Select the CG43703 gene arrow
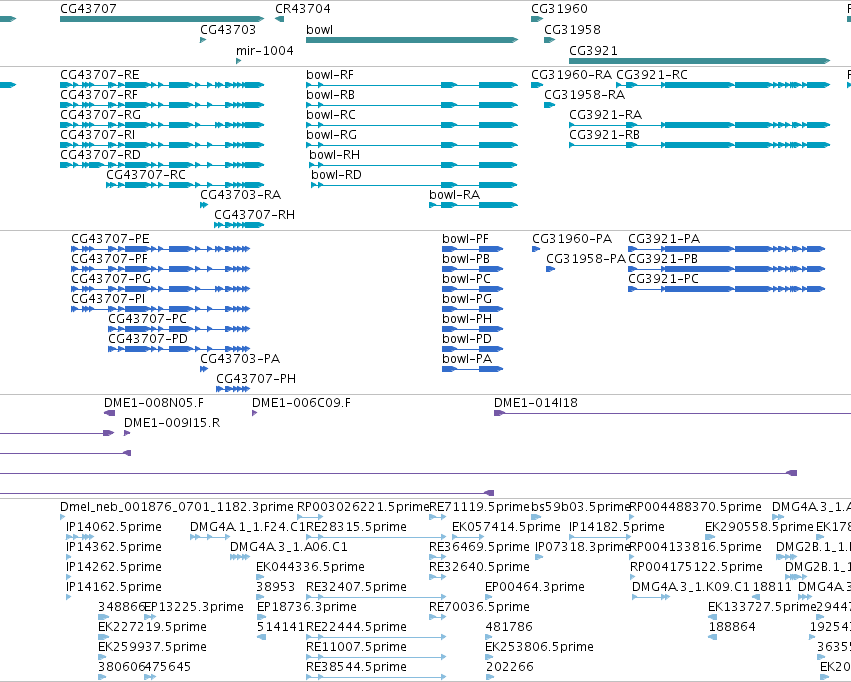 (x=203, y=40)
